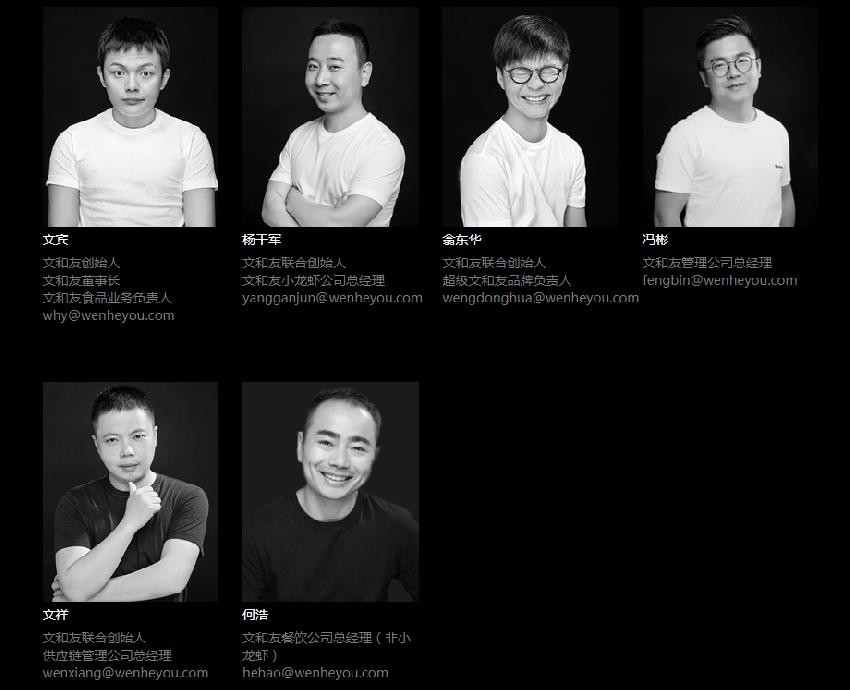Click the portrait photo above 杨干军
The width and height of the screenshot is (850, 690).
(x=330, y=117)
